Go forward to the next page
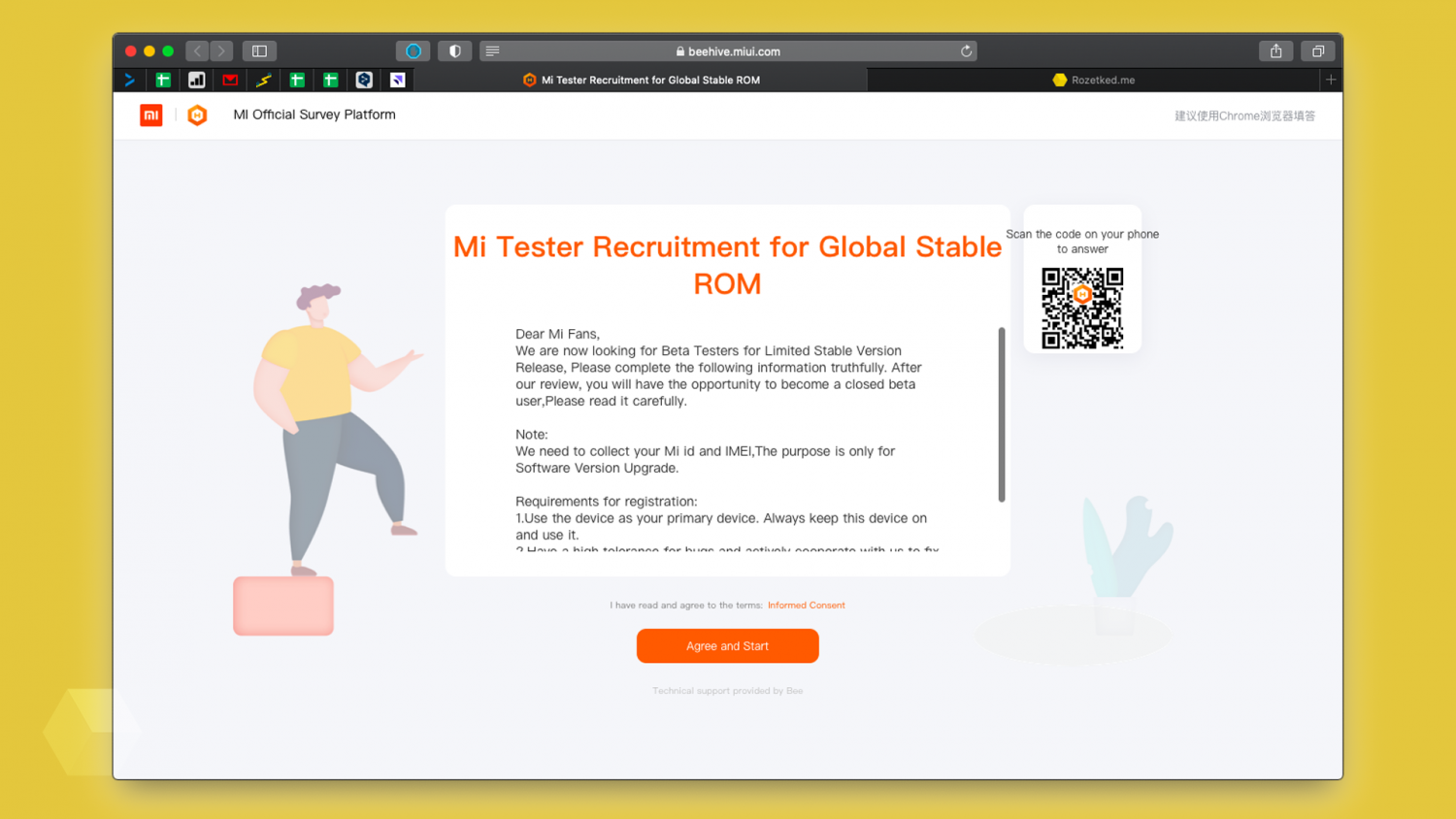Viewport: 1456px width, 819px height. pos(222,50)
